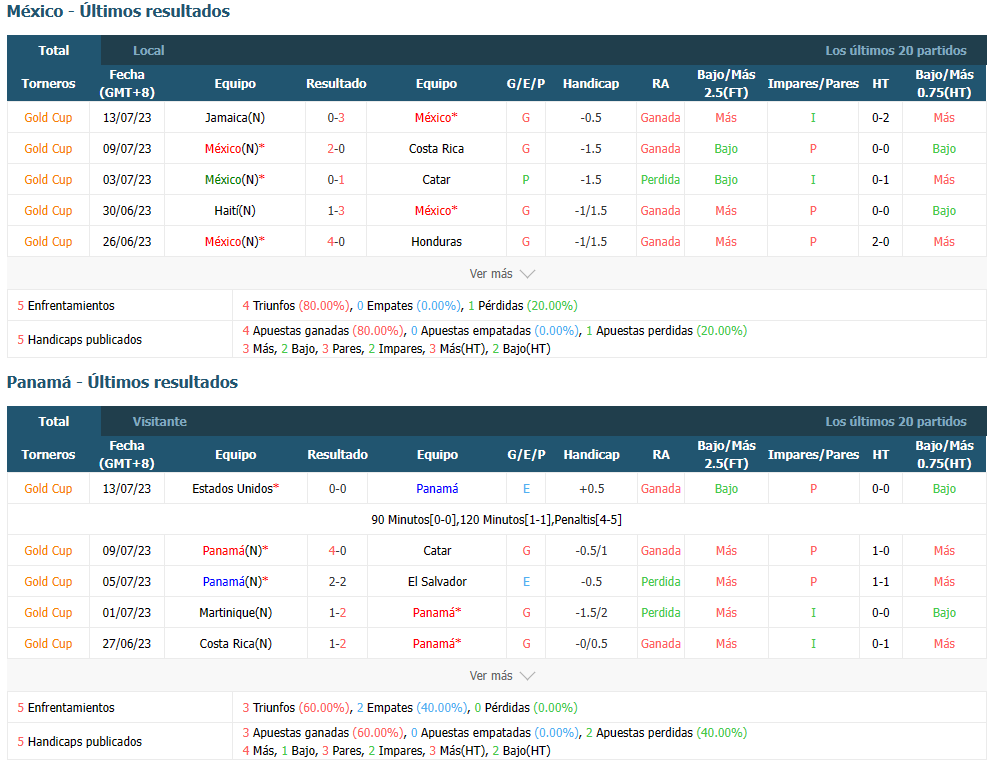
Task: Click the Resultado header in Panamá table
Action: point(337,454)
